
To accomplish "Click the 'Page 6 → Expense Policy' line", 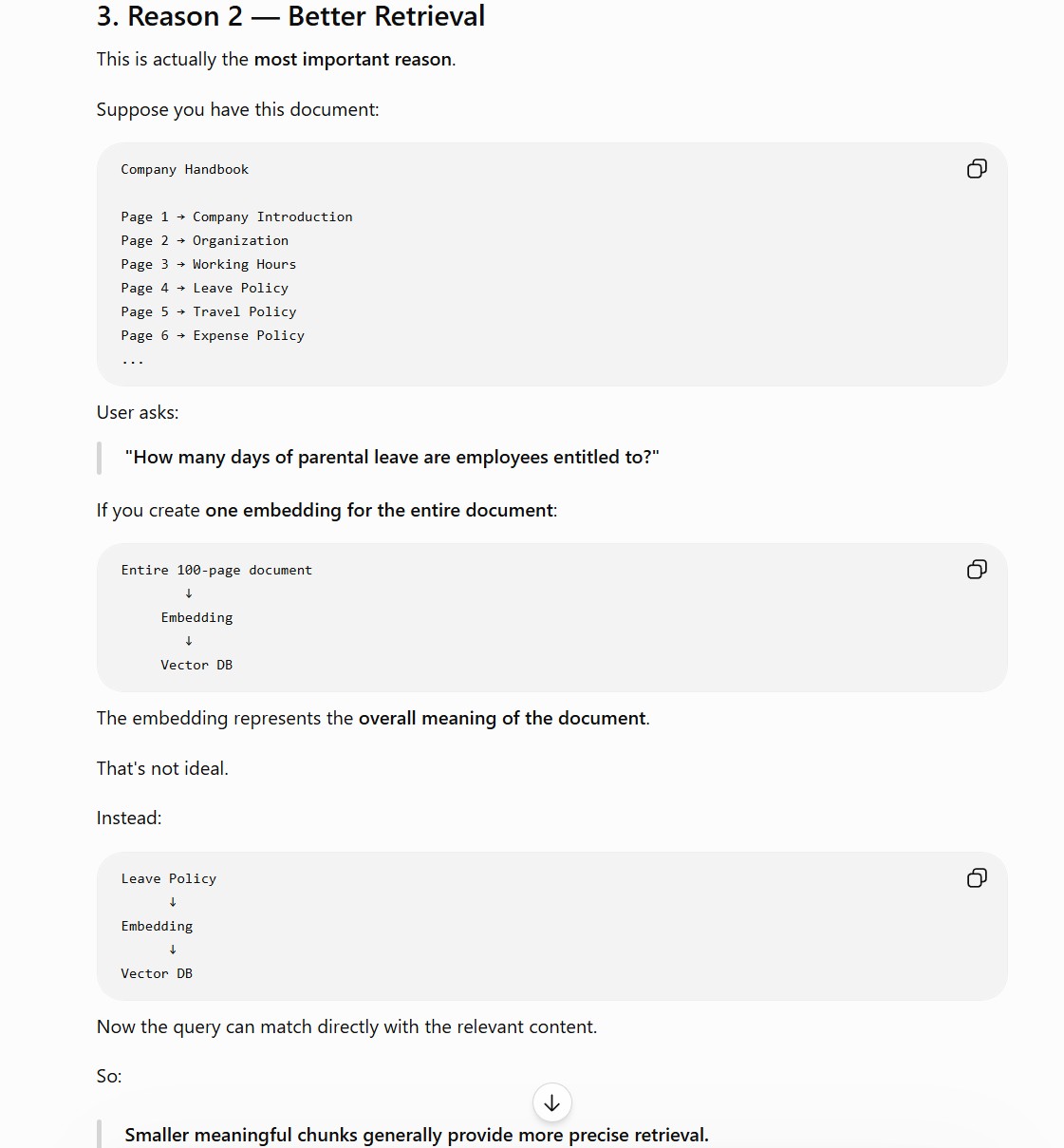I will tap(213, 335).
